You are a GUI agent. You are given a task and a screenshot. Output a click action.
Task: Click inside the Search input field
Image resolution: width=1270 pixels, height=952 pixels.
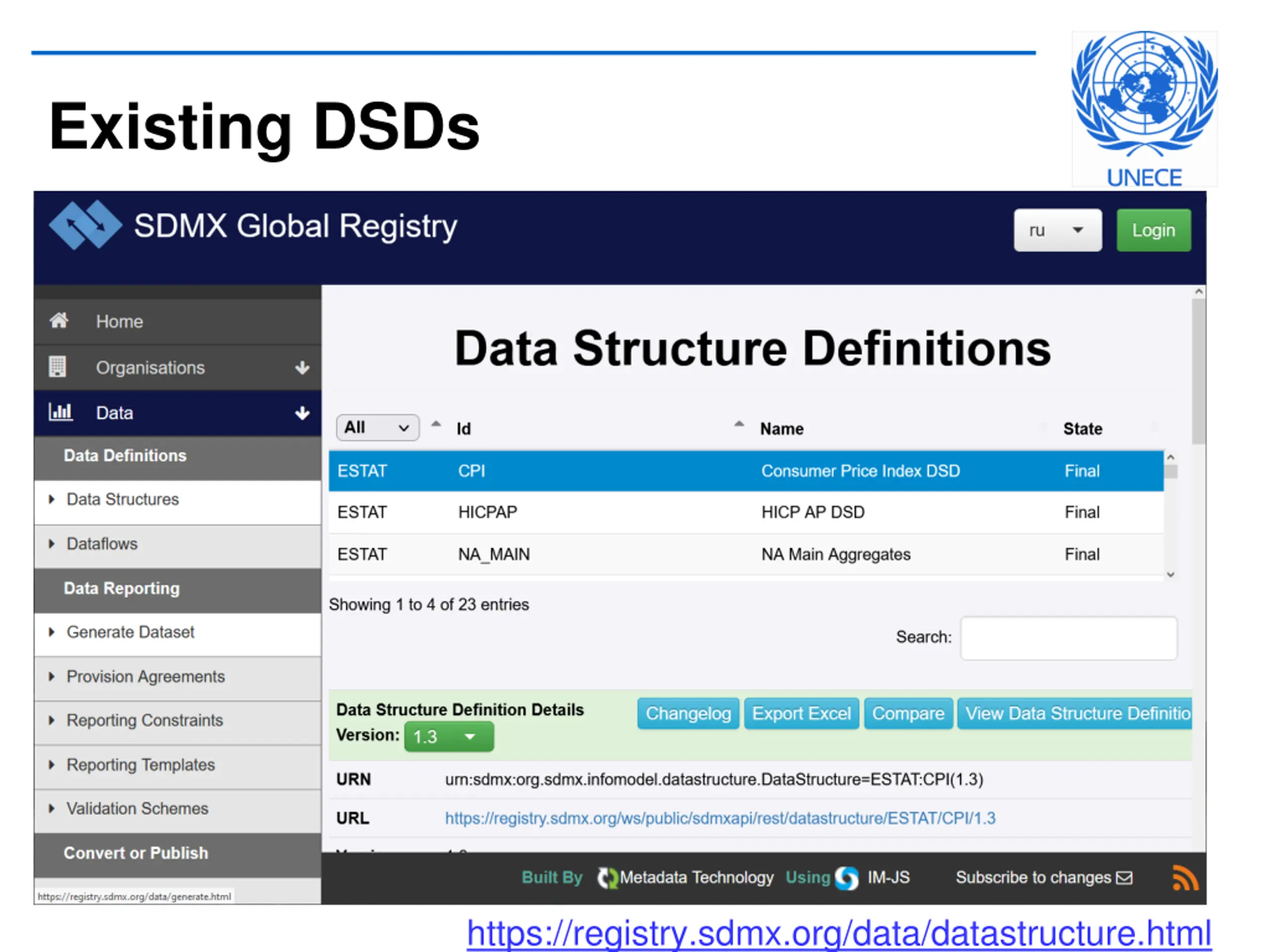1069,638
